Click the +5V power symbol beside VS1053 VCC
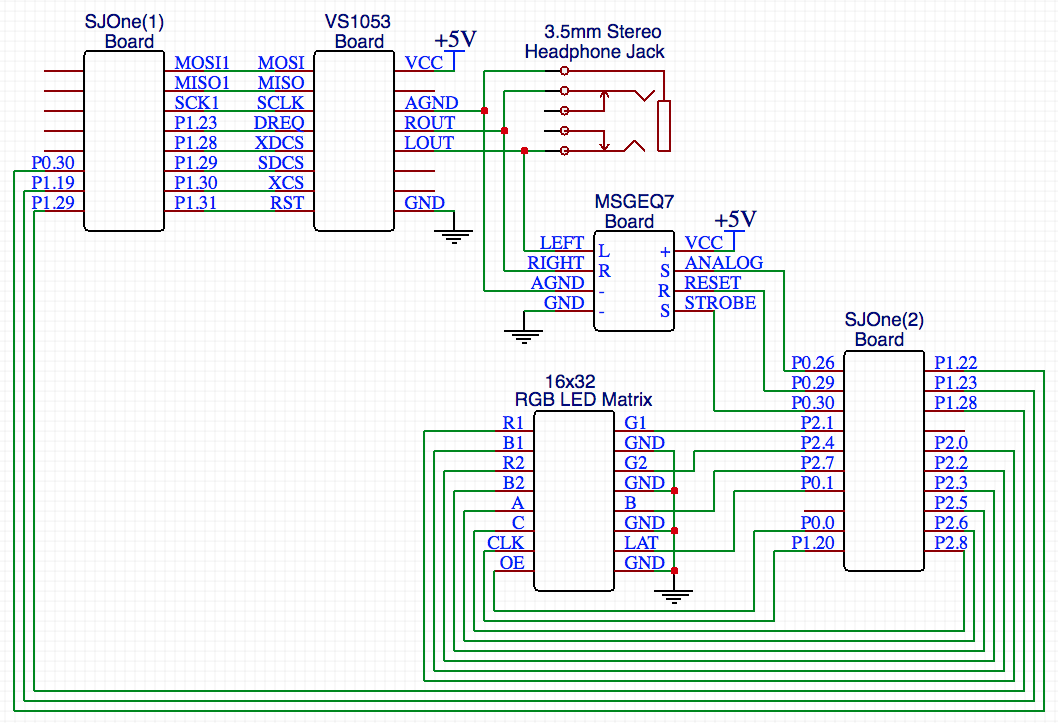This screenshot has width=1058, height=723. point(456,49)
